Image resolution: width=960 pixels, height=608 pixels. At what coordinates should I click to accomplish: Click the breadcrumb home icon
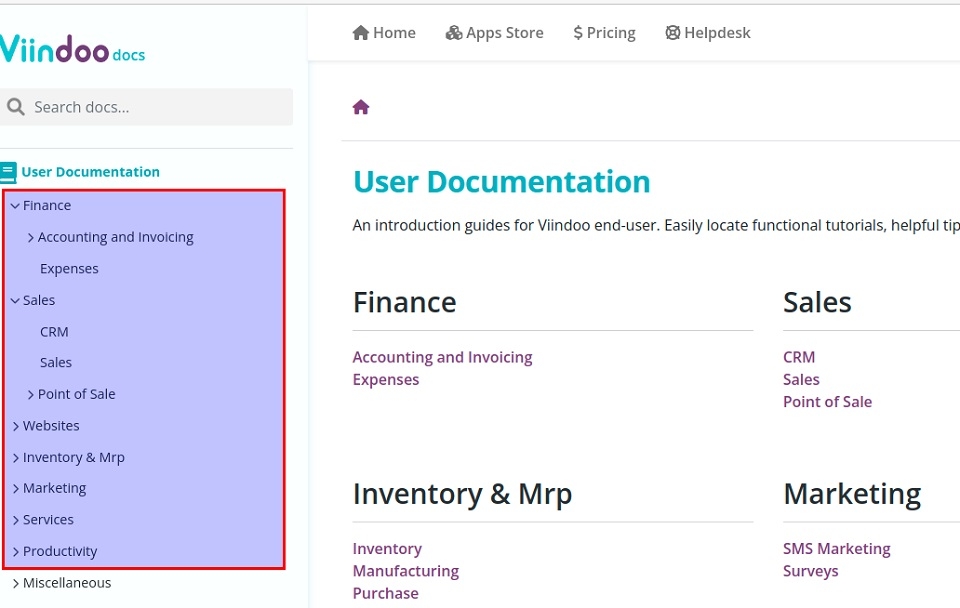tap(360, 106)
